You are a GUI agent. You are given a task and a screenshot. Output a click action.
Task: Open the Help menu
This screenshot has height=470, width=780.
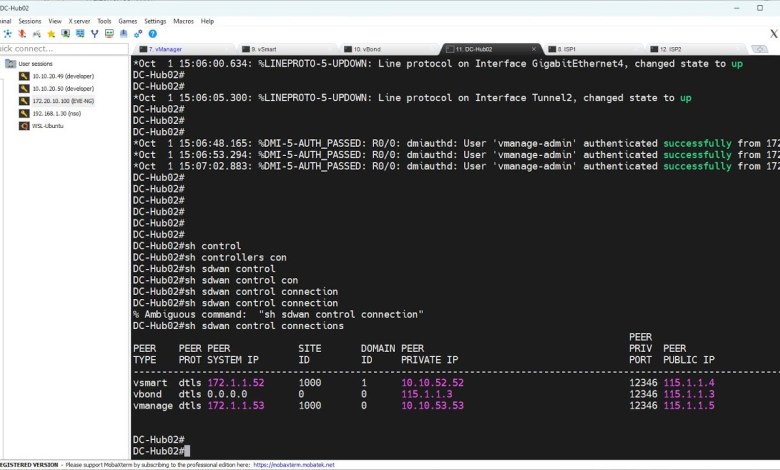click(x=207, y=21)
